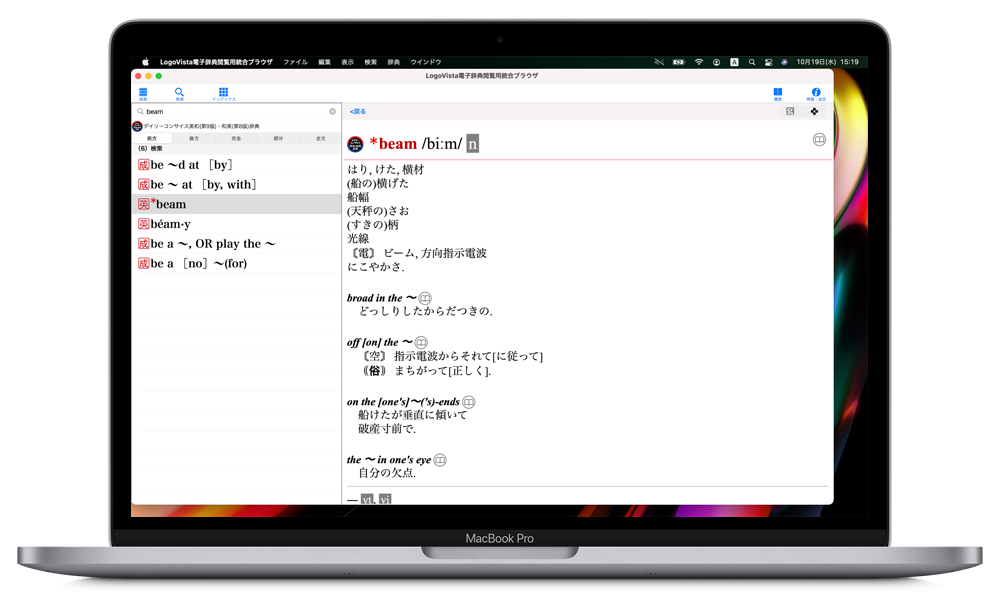Click the '(6) 検索' result count label
Viewport: 1000px width, 600px height.
coord(151,149)
